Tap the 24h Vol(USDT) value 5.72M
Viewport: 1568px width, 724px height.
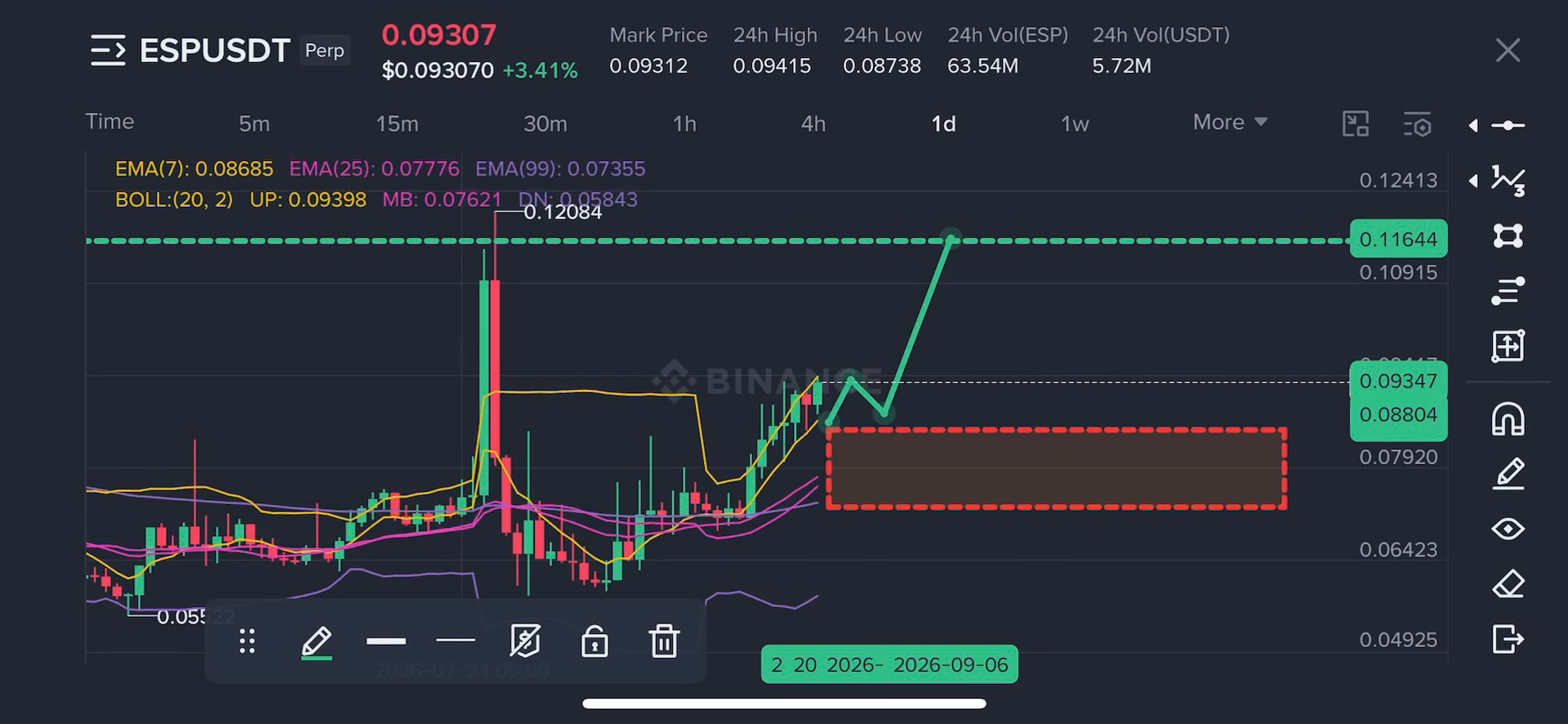pyautogui.click(x=1121, y=65)
